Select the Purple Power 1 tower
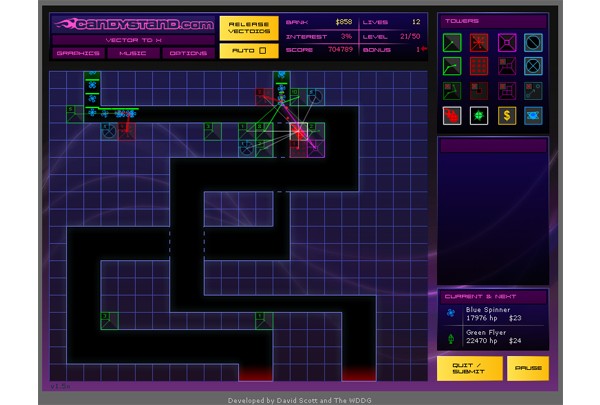 point(507,42)
